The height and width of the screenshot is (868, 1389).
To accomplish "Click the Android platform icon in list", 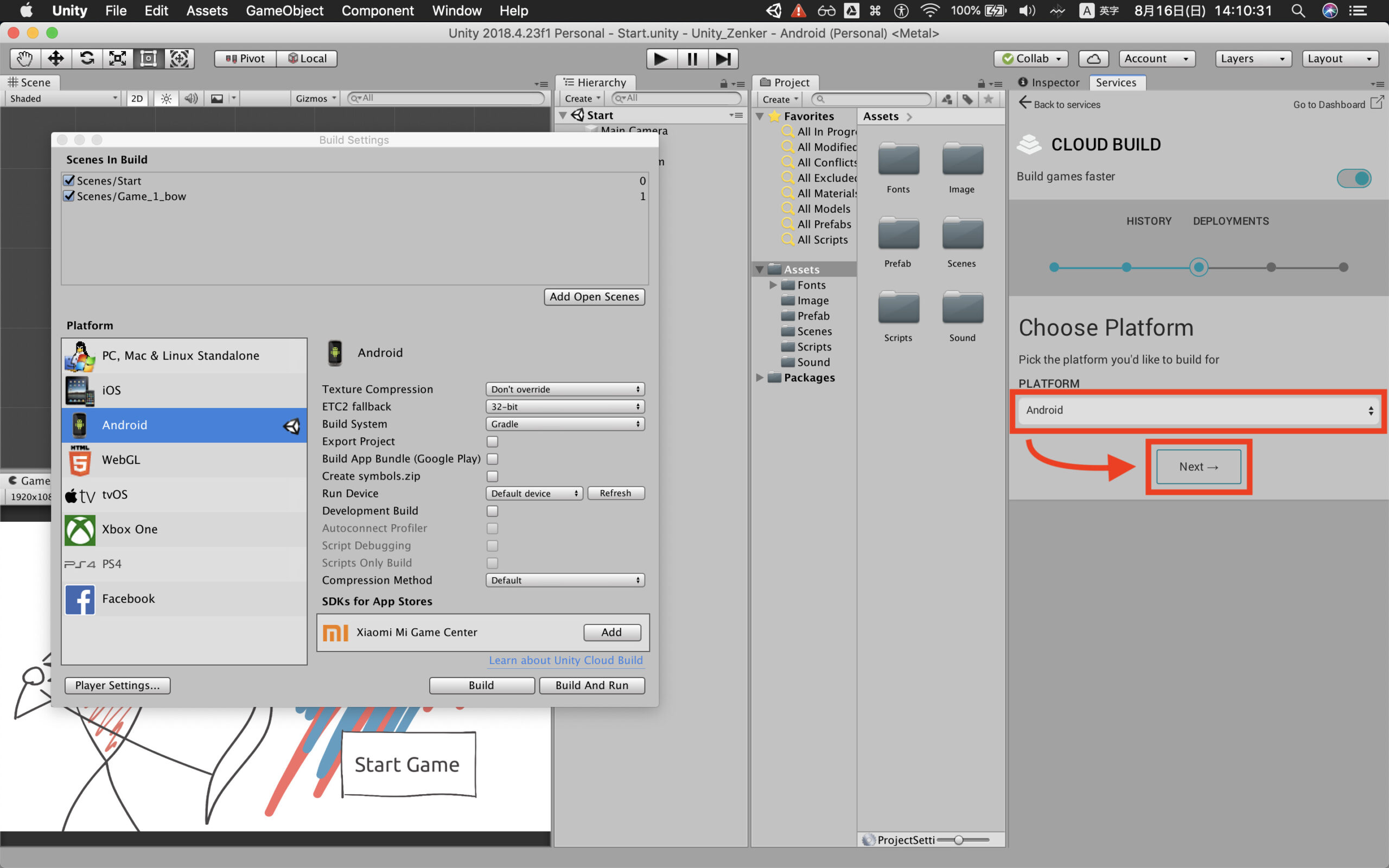I will coord(80,424).
